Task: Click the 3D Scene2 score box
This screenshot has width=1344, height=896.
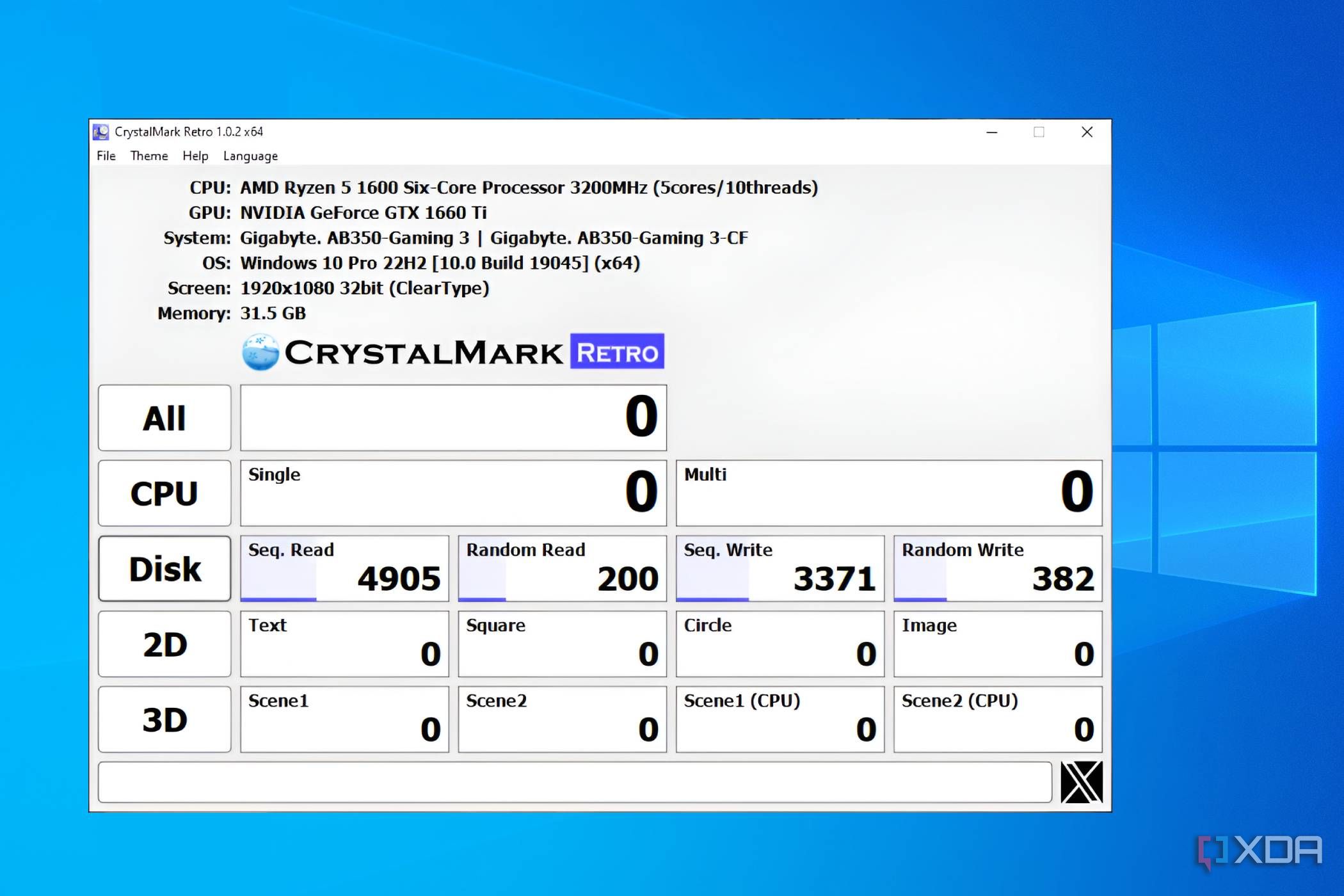Action: coord(563,719)
